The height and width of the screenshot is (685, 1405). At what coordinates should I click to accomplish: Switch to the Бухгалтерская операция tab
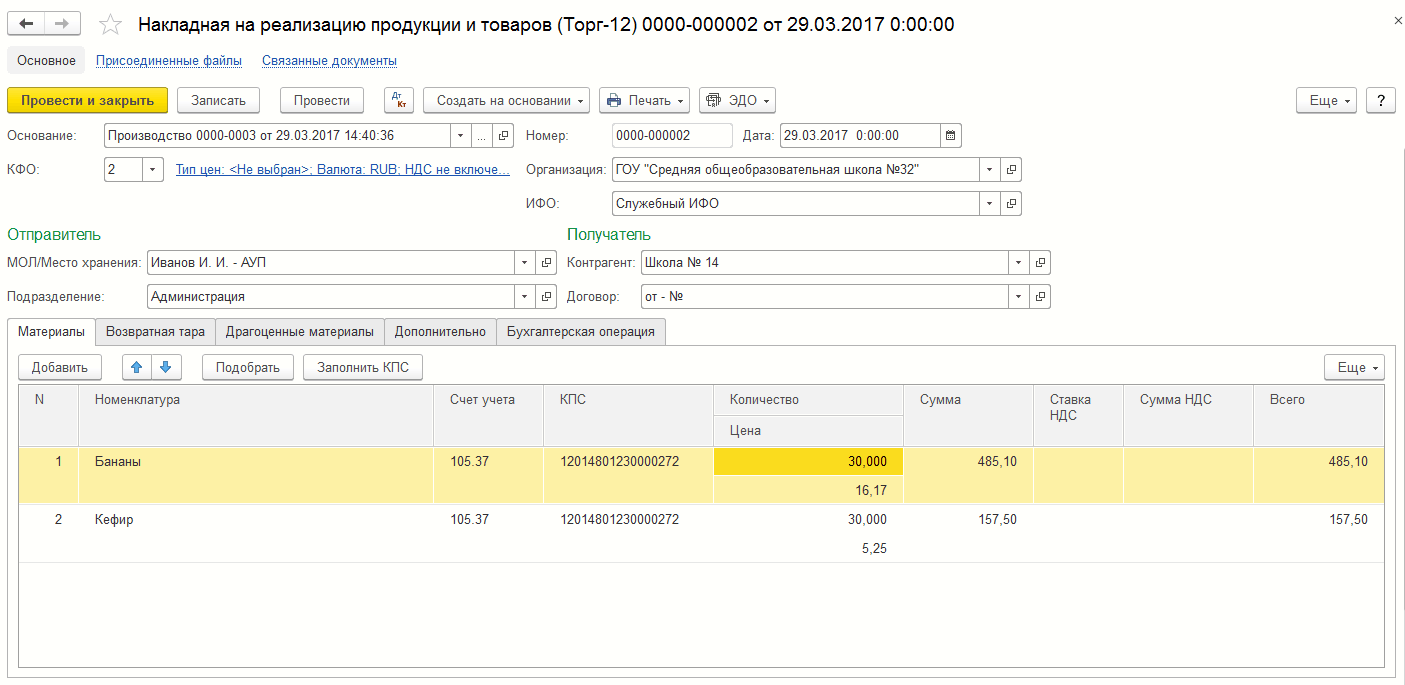tap(581, 331)
